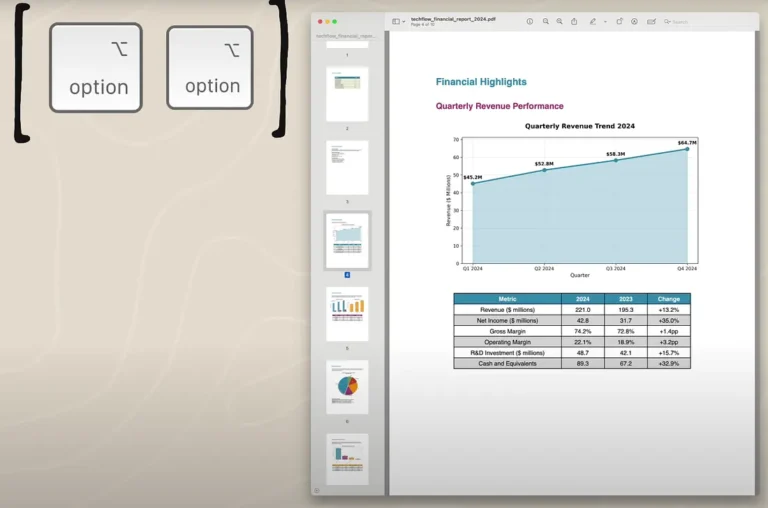Click the 195.3 value in 2023 column

[x=626, y=310]
